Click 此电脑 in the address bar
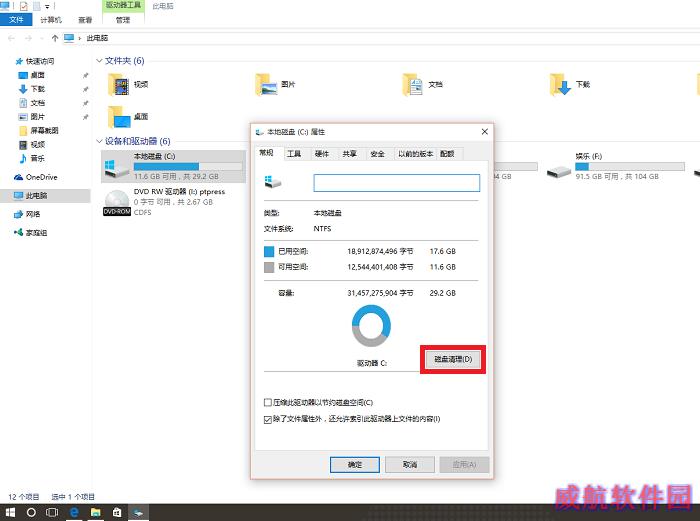Screen dimensions: 700x521 pyautogui.click(x=97, y=38)
